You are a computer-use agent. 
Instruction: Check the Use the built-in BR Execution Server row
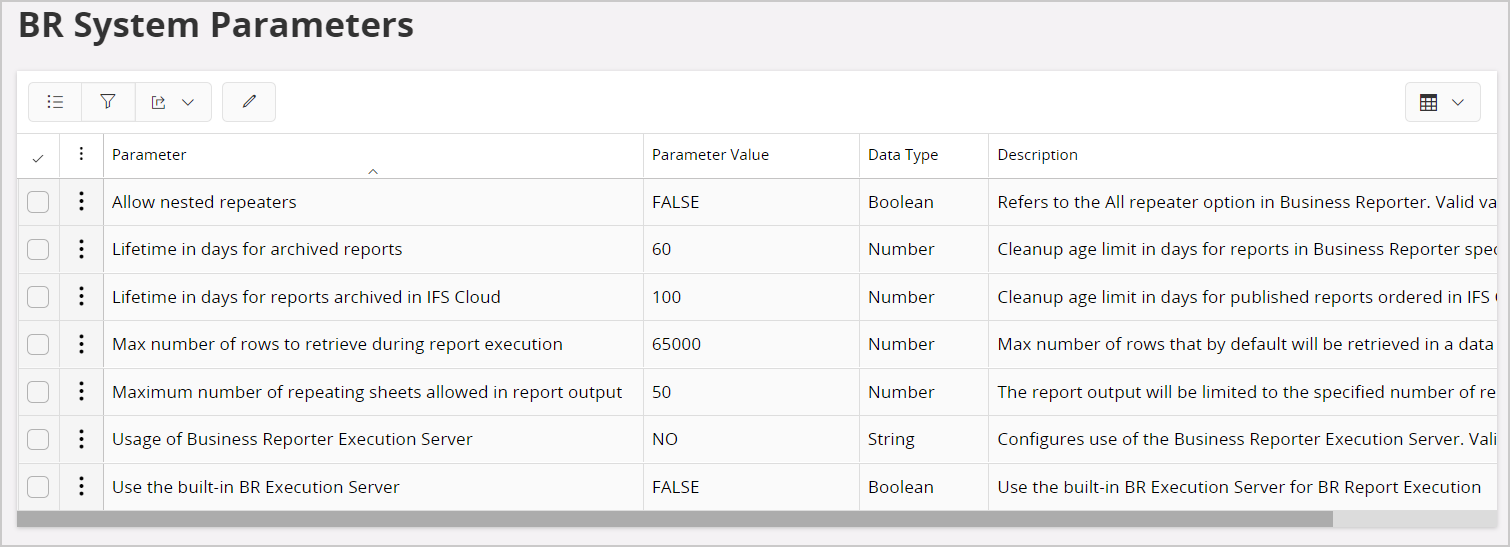(x=38, y=487)
